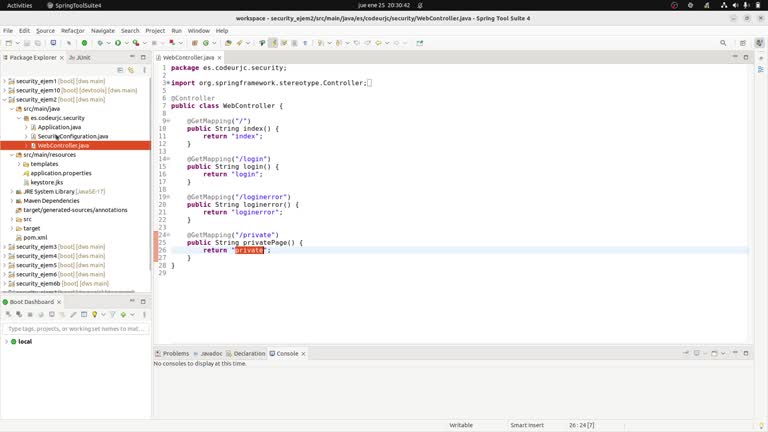Collapse the src/main/java folder
The width and height of the screenshot is (768, 432).
pyautogui.click(x=12, y=109)
